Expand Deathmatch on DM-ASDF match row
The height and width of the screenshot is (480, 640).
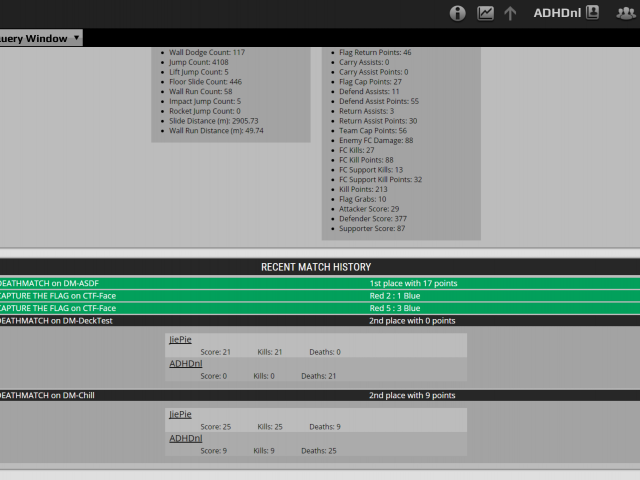319,283
